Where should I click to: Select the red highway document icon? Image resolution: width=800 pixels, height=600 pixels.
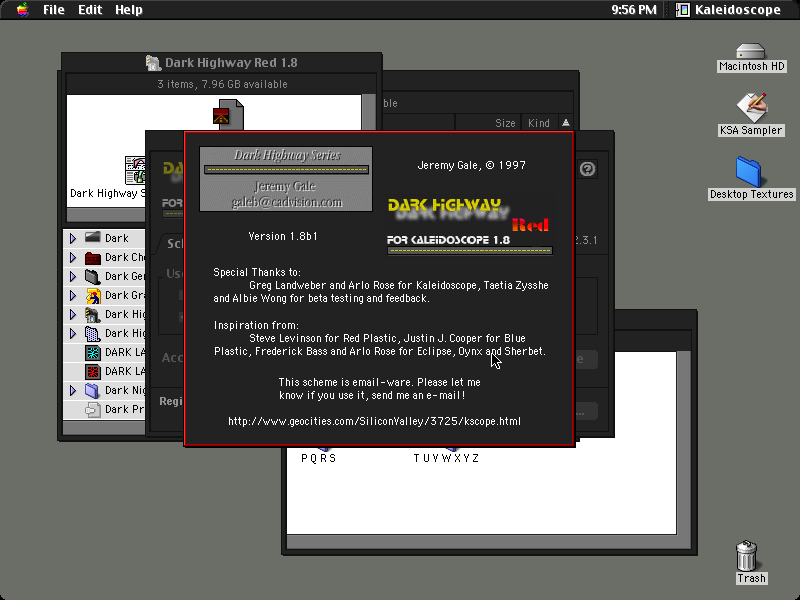point(228,114)
